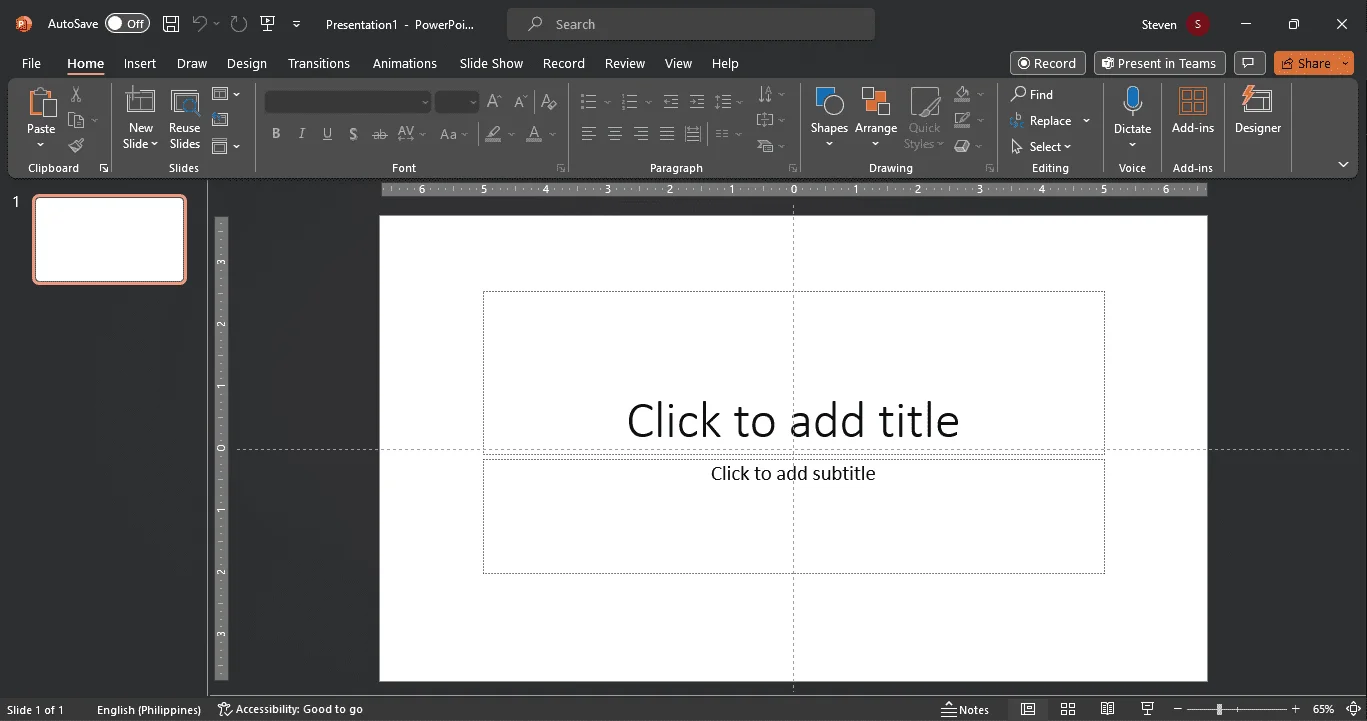The image size is (1367, 721).
Task: Switch to Slide Sorter view
Action: click(x=1067, y=709)
